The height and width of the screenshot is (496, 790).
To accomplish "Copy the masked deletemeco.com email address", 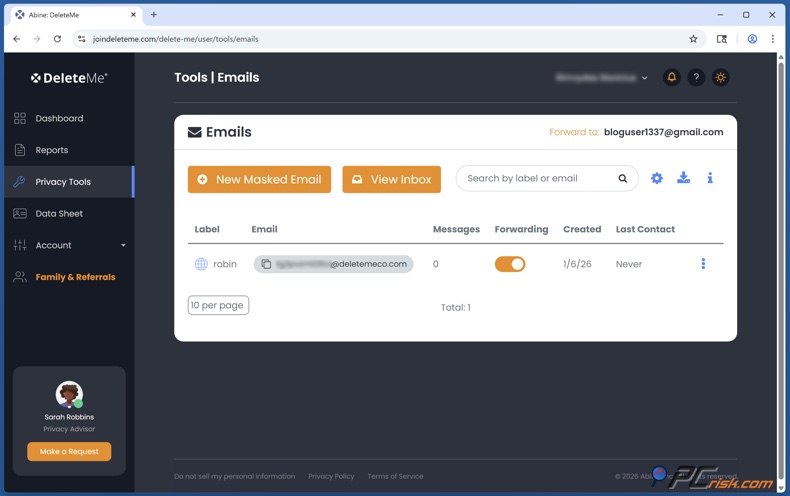I will pos(266,264).
